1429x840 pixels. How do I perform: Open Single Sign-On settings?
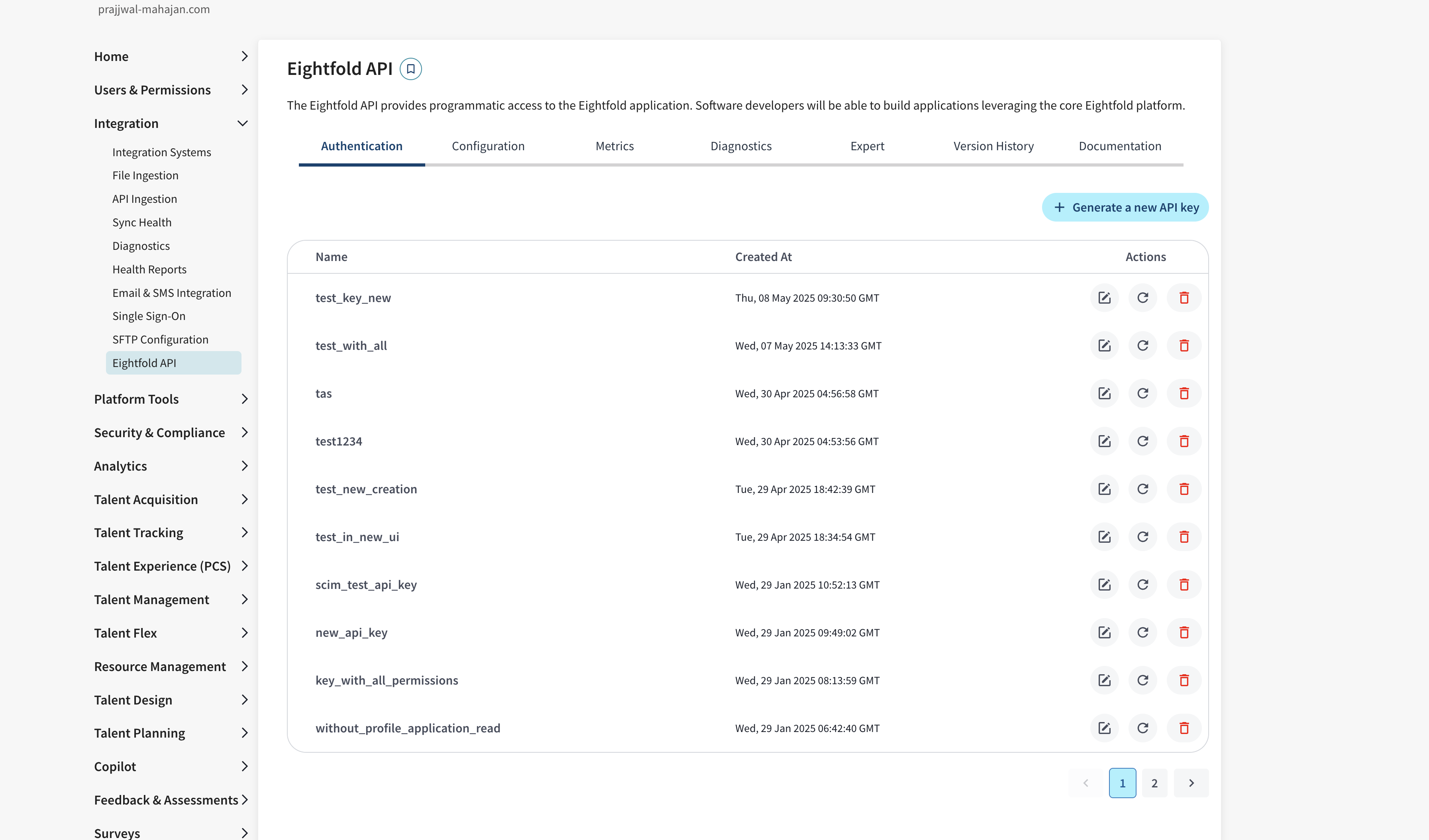pyautogui.click(x=149, y=316)
